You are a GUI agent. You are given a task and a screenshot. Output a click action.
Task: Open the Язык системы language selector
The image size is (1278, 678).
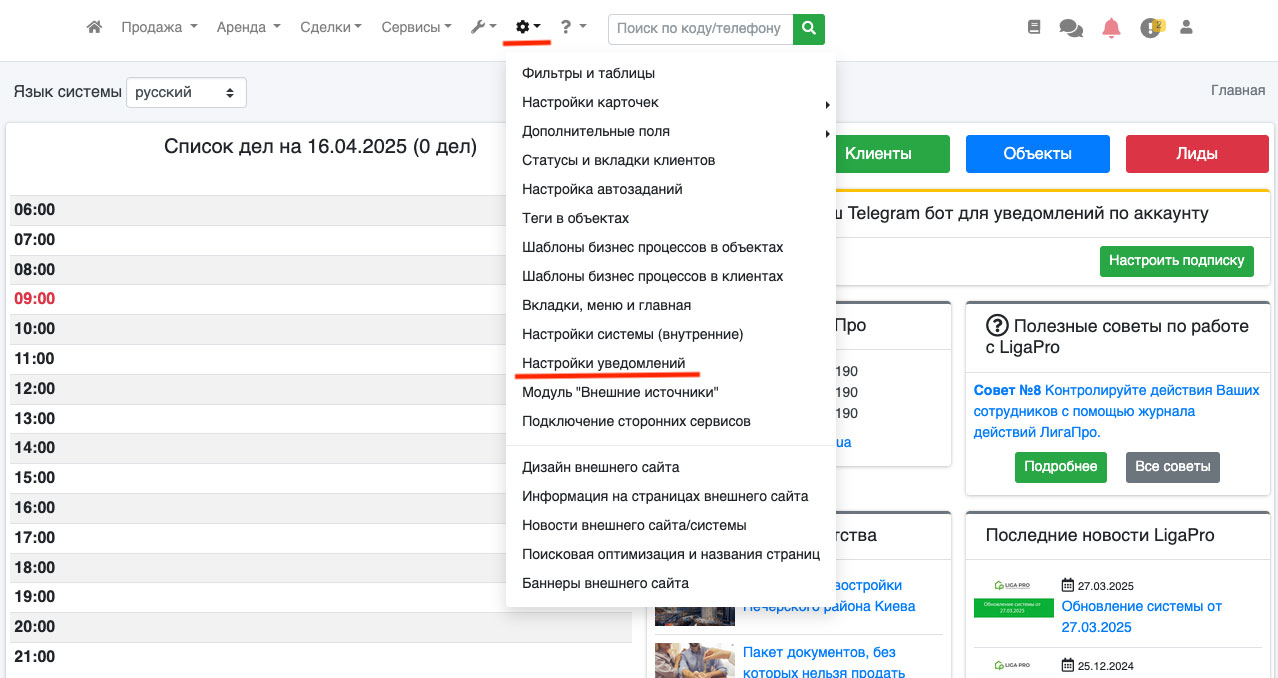(x=186, y=92)
